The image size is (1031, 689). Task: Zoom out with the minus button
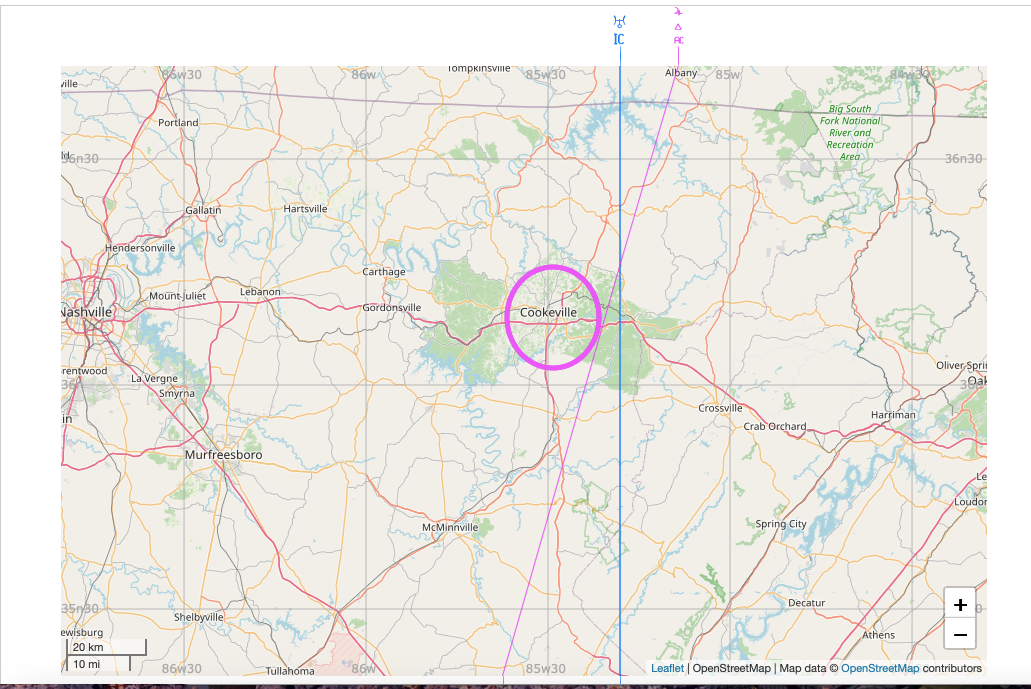[960, 634]
